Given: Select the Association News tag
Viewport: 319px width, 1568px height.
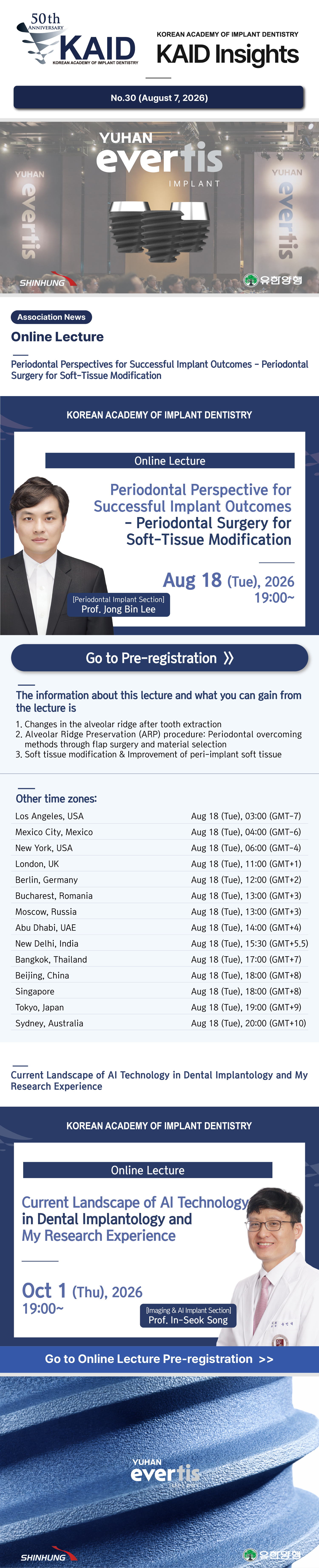Looking at the screenshot, I should click(51, 317).
